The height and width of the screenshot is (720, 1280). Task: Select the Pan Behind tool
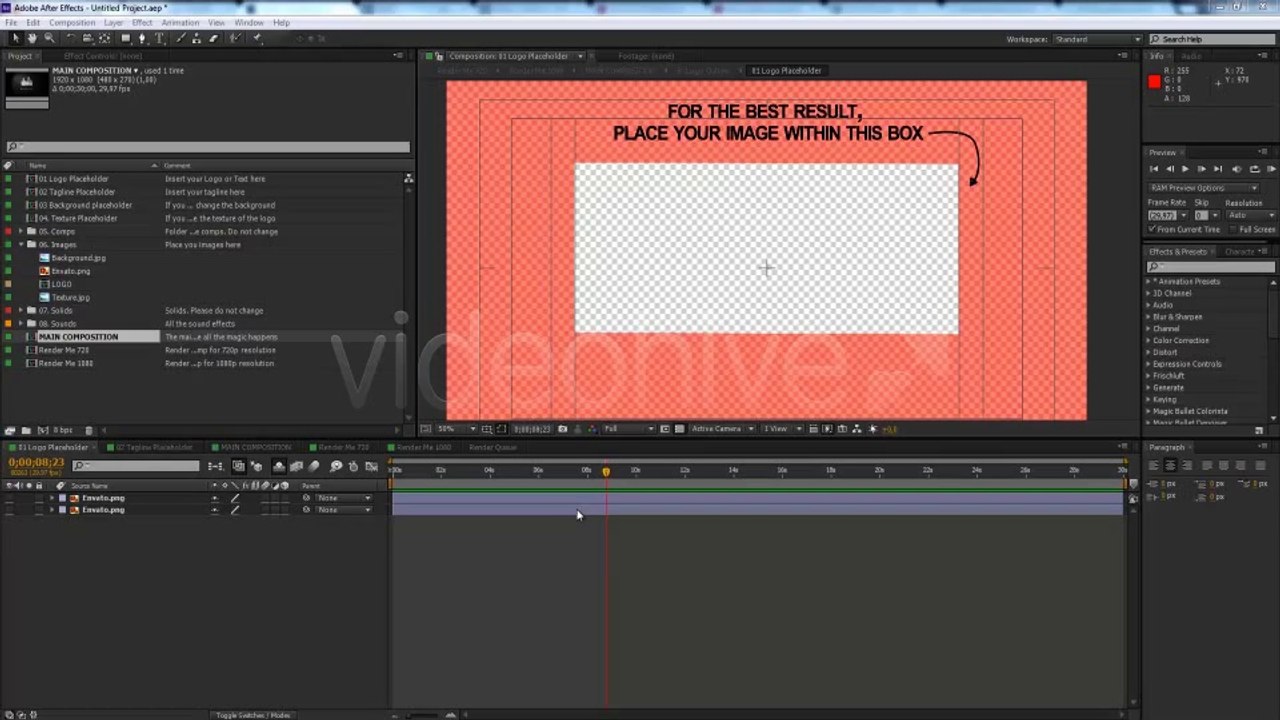tap(104, 39)
